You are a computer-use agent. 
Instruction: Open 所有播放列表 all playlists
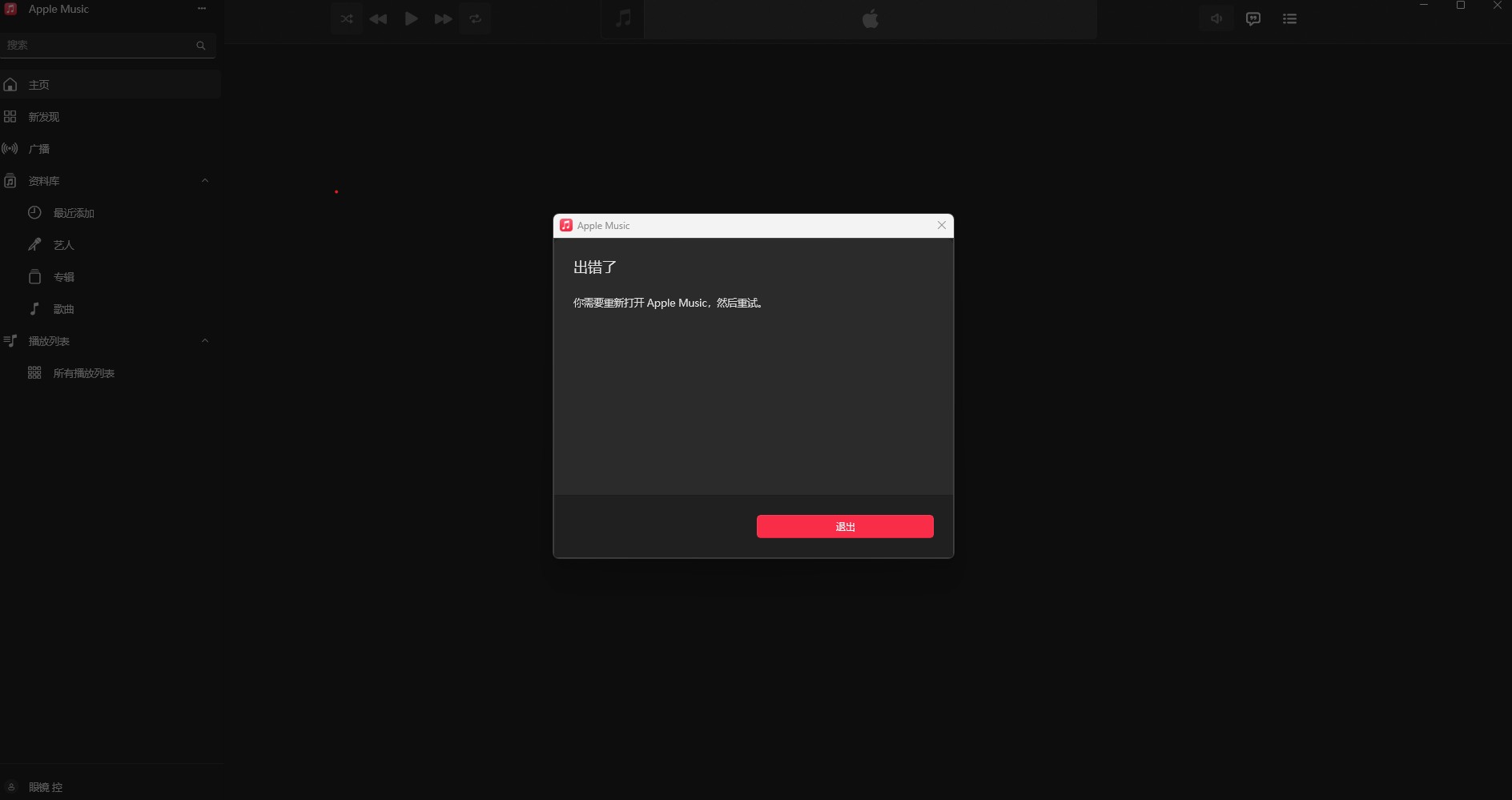[x=111, y=372]
